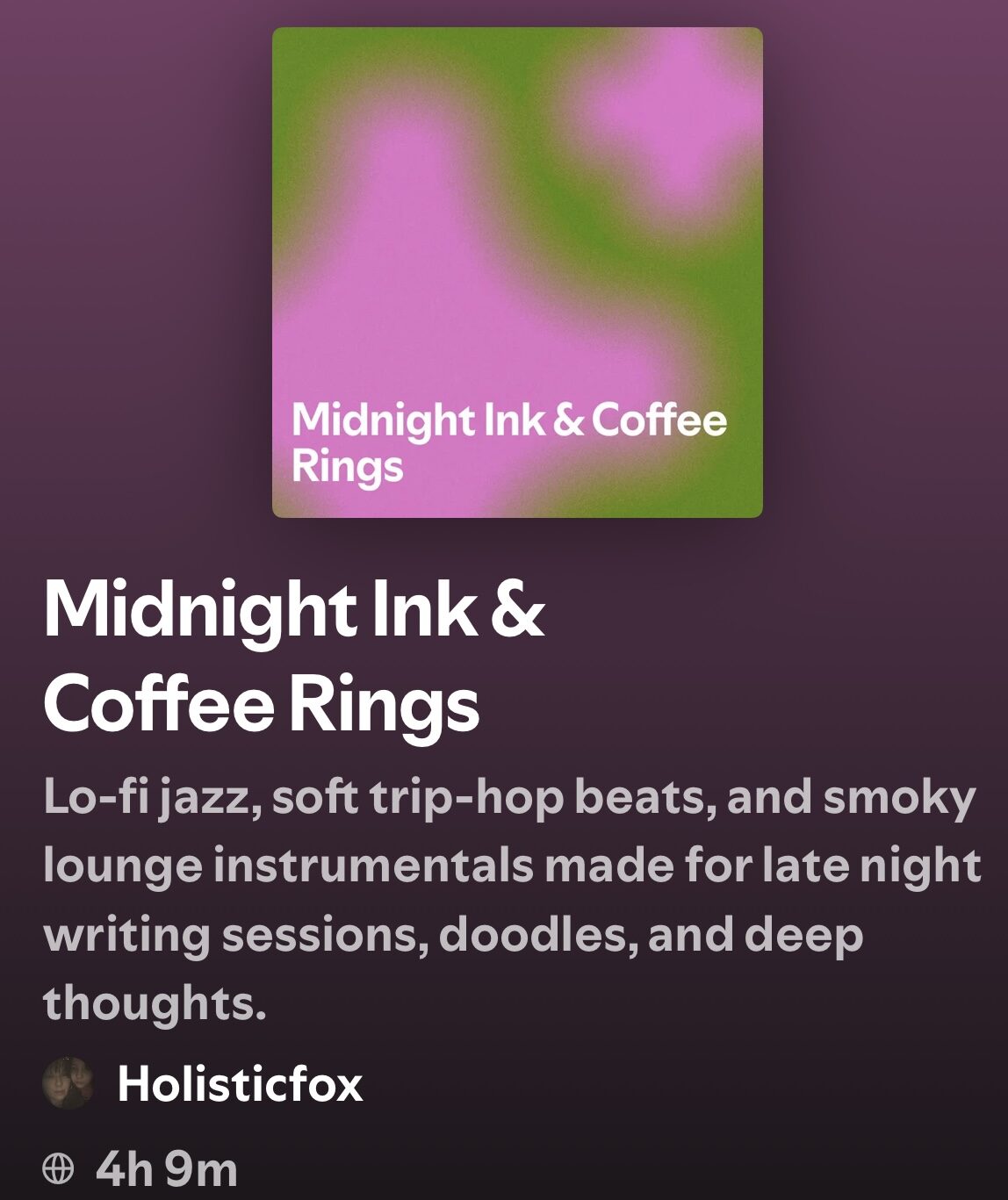This screenshot has width=1008, height=1200.
Task: Select the word "doodles" in the description
Action: 537,934
